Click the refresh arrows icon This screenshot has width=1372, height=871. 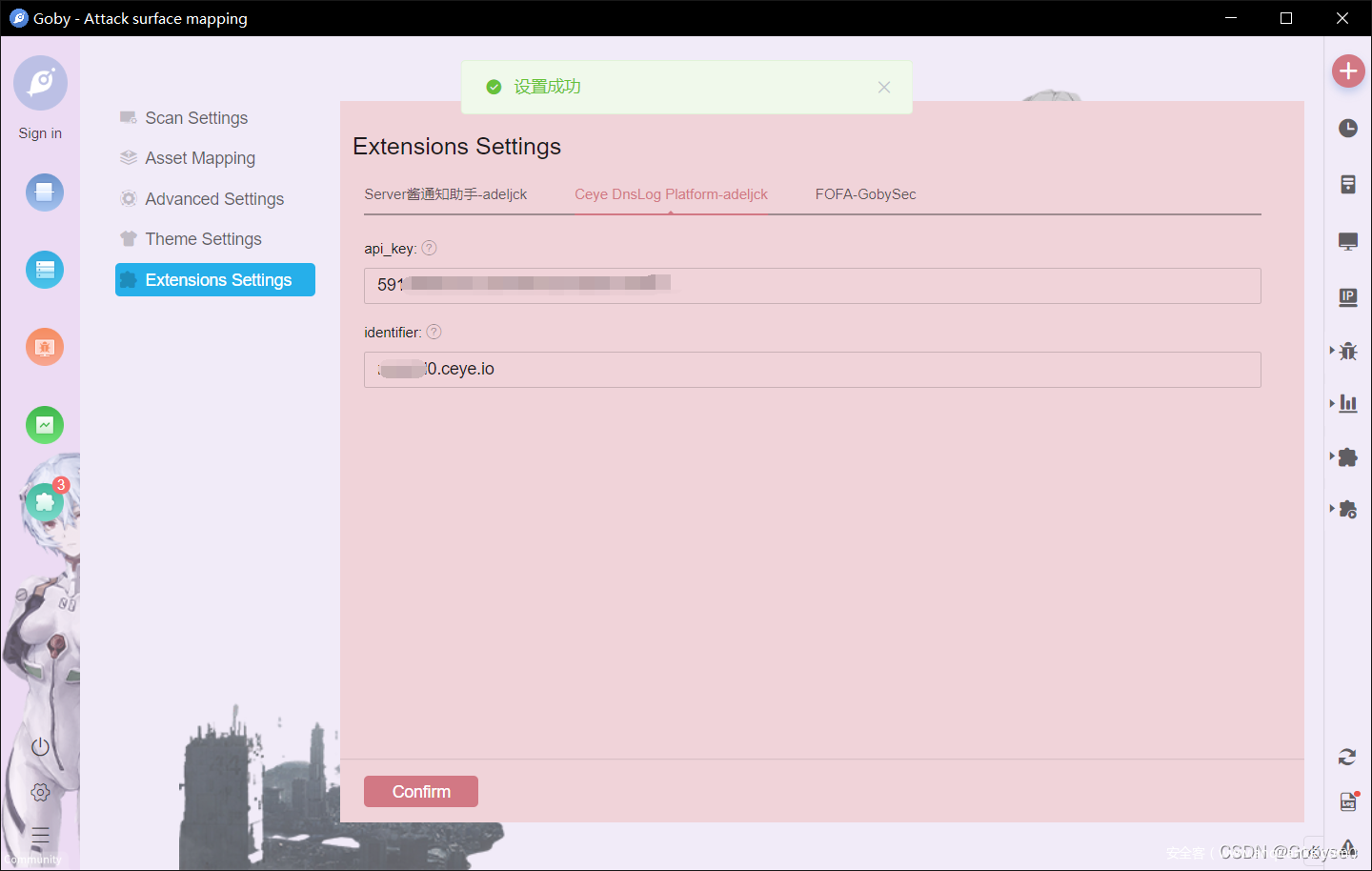coord(1346,757)
